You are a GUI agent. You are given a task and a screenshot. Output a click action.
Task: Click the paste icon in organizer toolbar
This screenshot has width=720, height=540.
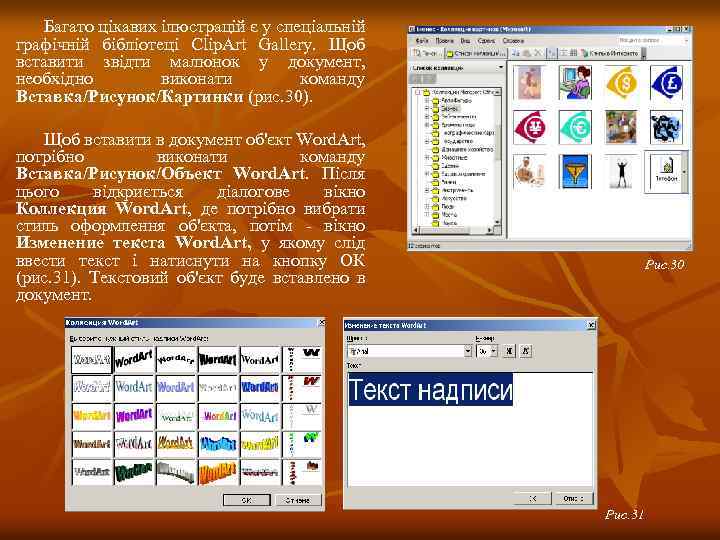coord(527,53)
